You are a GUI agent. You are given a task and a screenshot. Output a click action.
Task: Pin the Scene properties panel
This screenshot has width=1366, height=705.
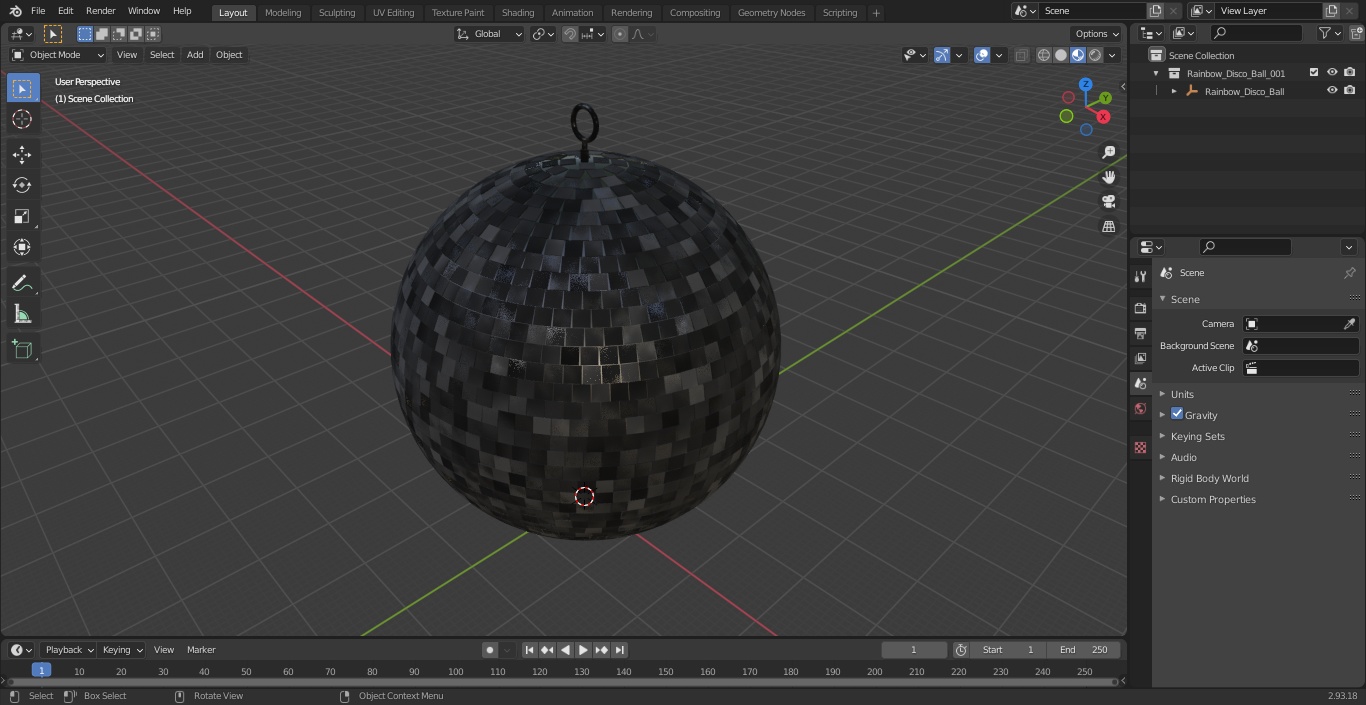1349,273
